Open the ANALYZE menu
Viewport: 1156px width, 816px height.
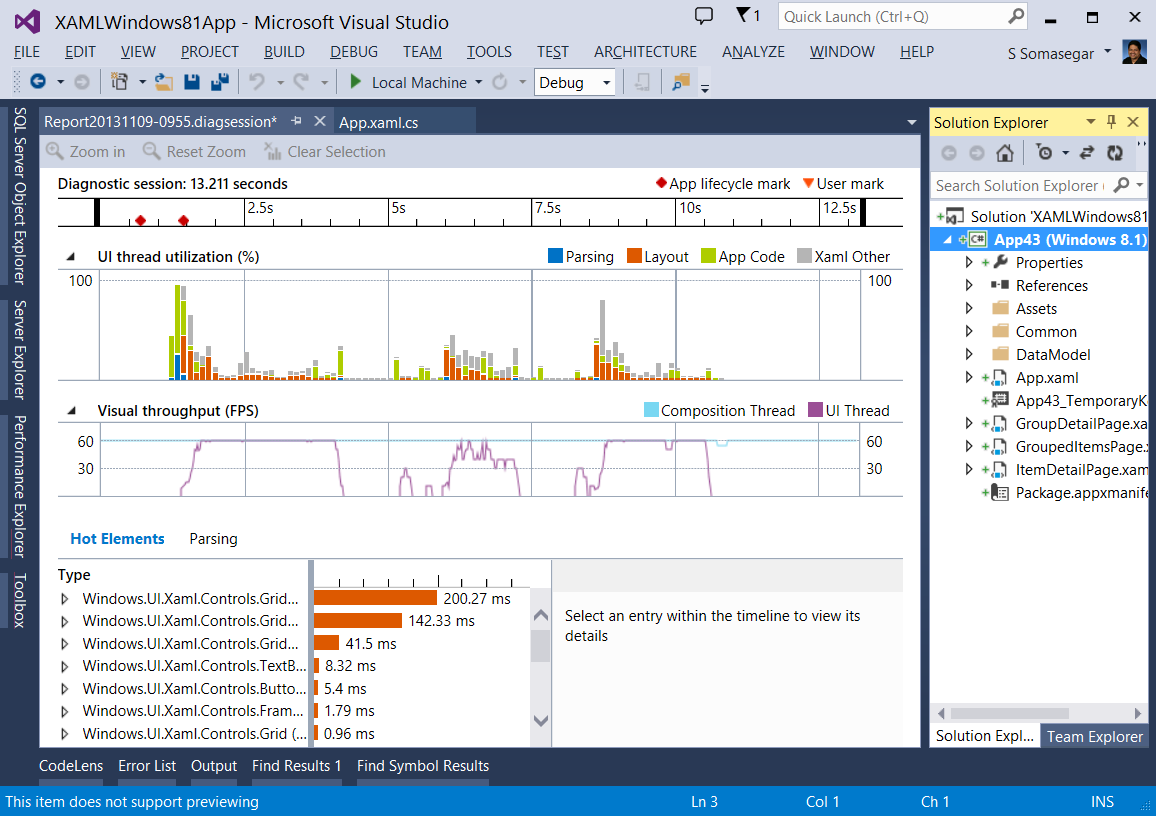point(753,52)
